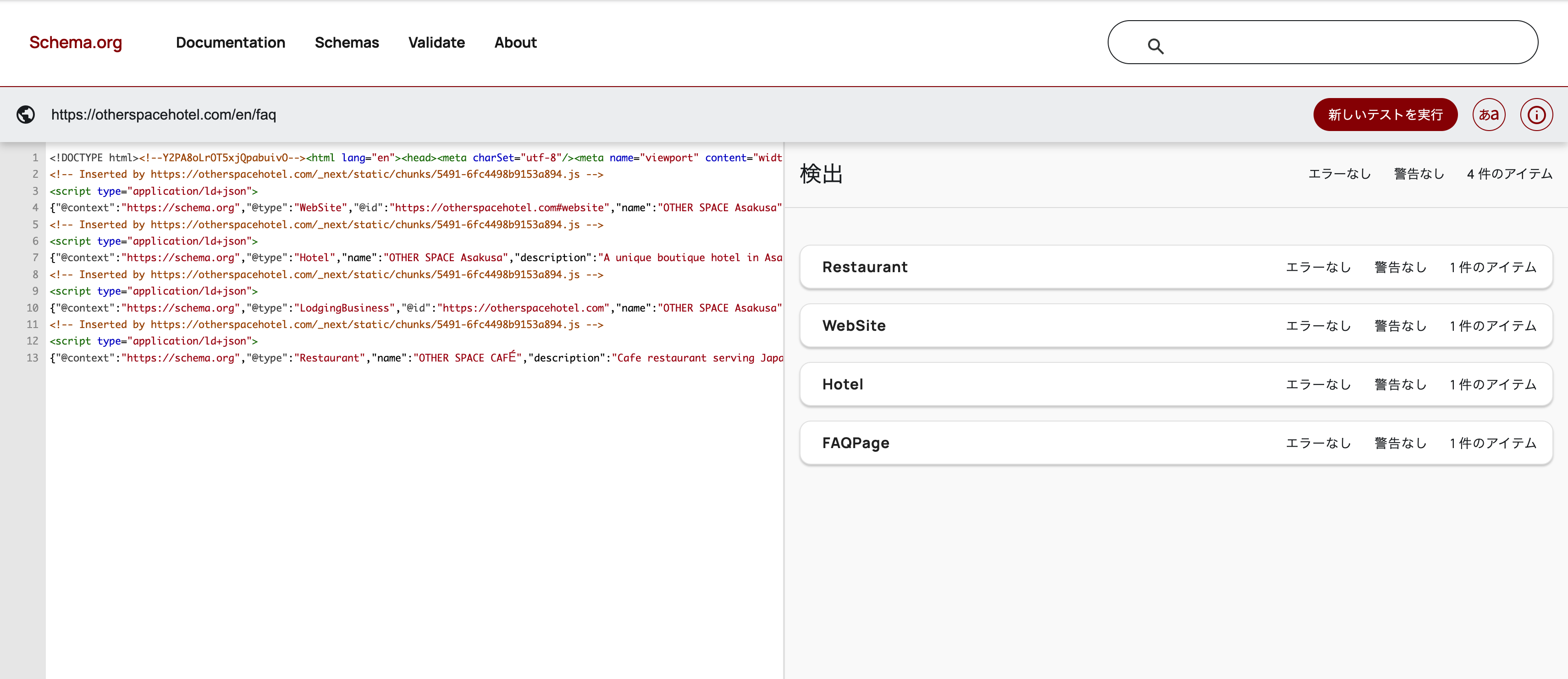
Task: Go to Schema.org home logo
Action: (76, 43)
